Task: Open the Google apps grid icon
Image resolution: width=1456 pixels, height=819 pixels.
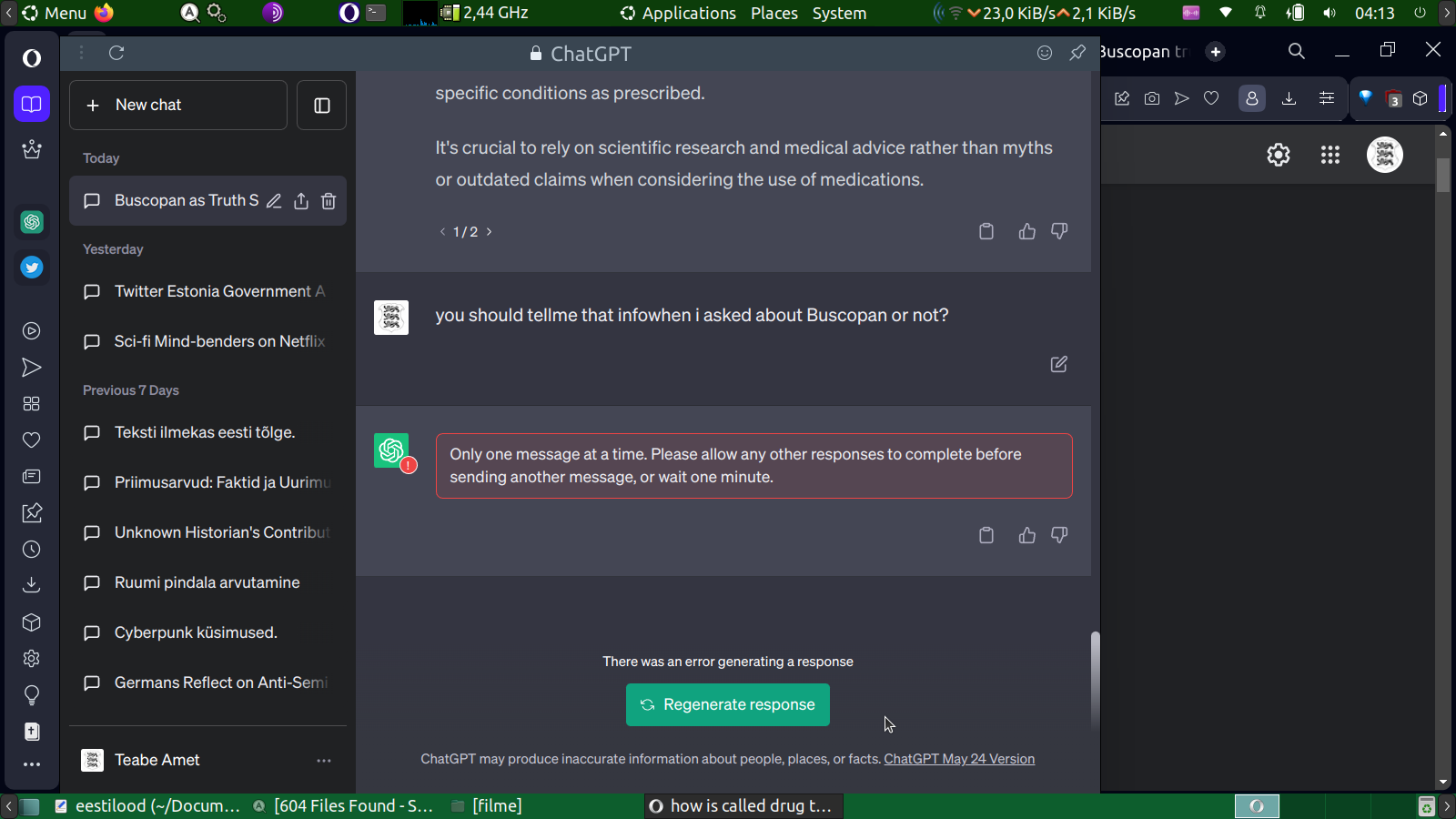Action: [x=1330, y=155]
